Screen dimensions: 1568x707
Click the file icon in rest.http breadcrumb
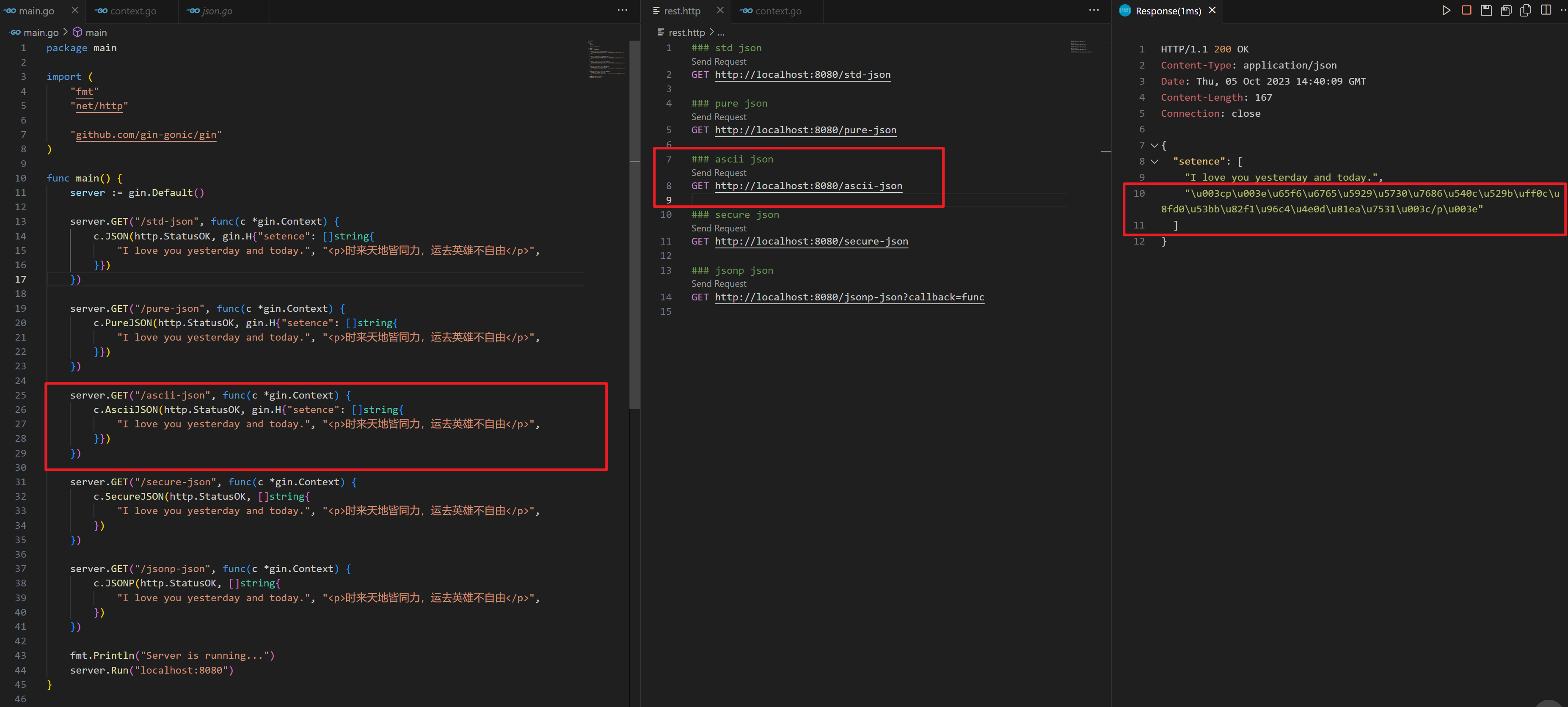point(661,32)
